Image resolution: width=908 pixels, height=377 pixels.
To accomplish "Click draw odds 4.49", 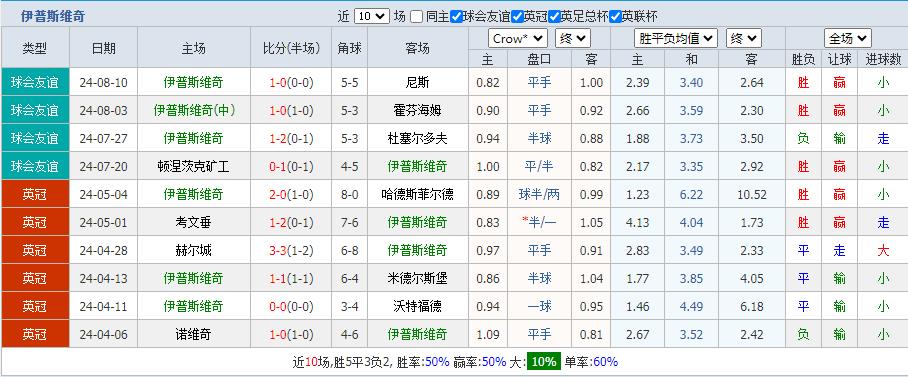I will 691,306.
